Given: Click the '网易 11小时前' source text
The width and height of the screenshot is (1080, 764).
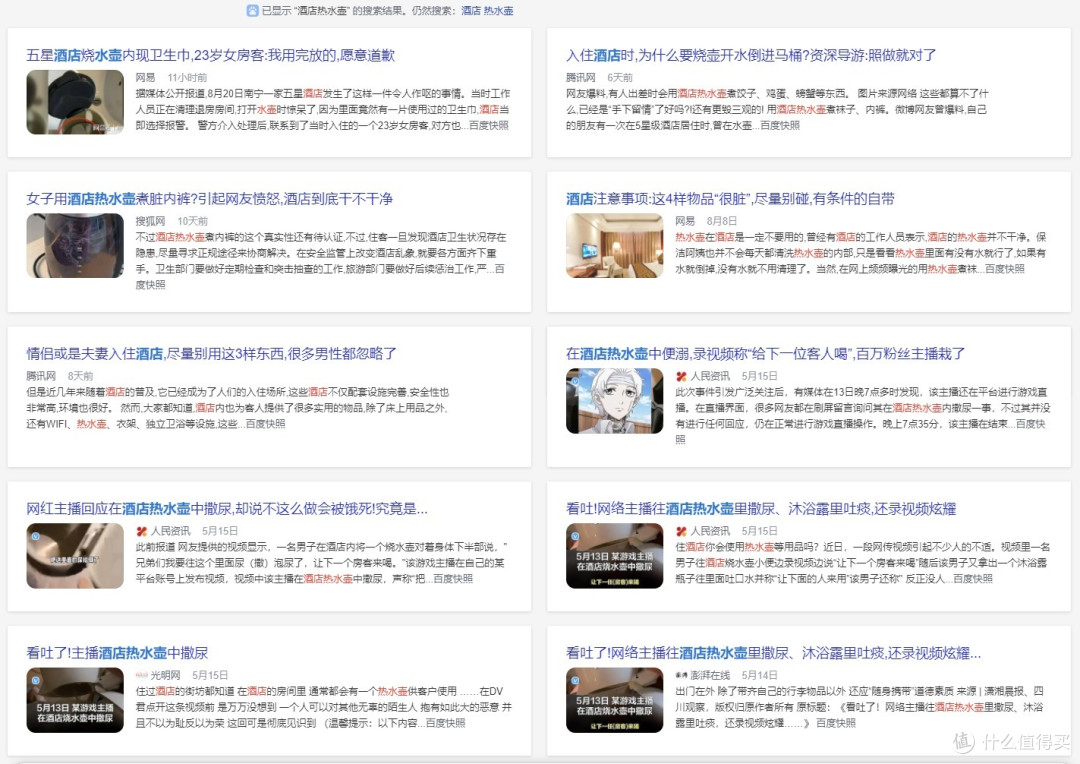Looking at the screenshot, I should pyautogui.click(x=171, y=77).
